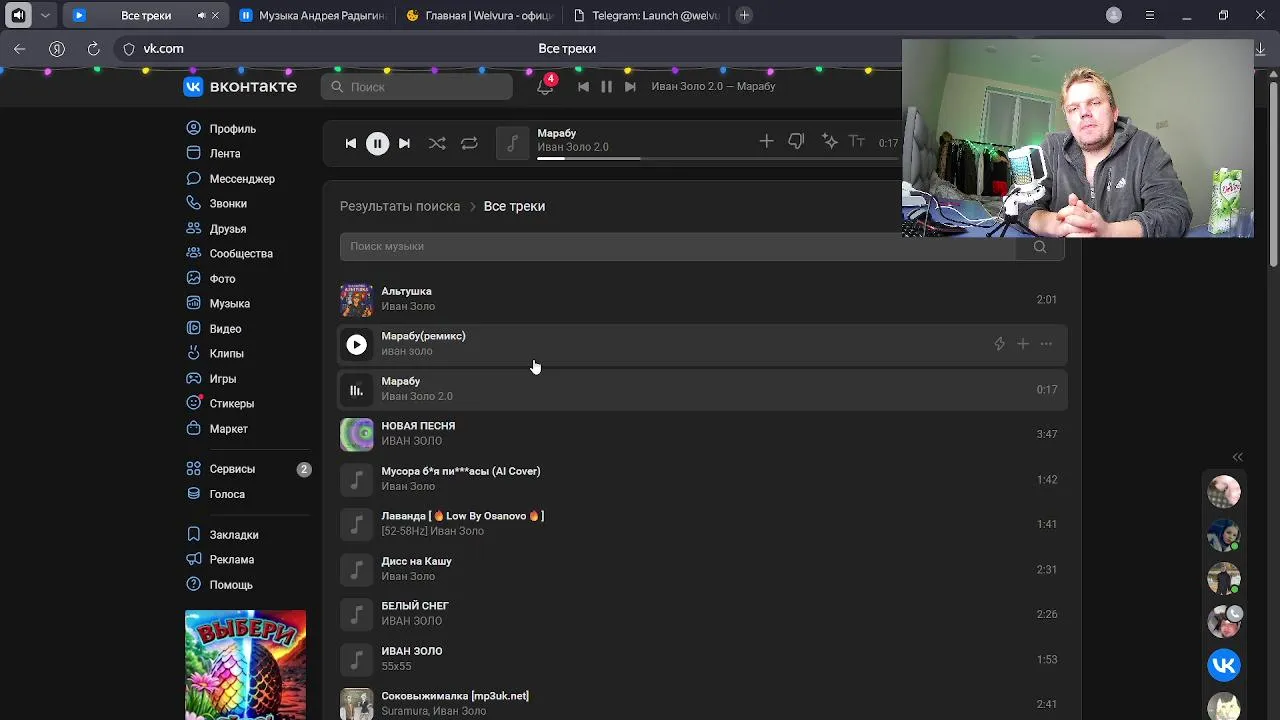Click the dislike icon in the player
The image size is (1280, 720).
pyautogui.click(x=796, y=142)
